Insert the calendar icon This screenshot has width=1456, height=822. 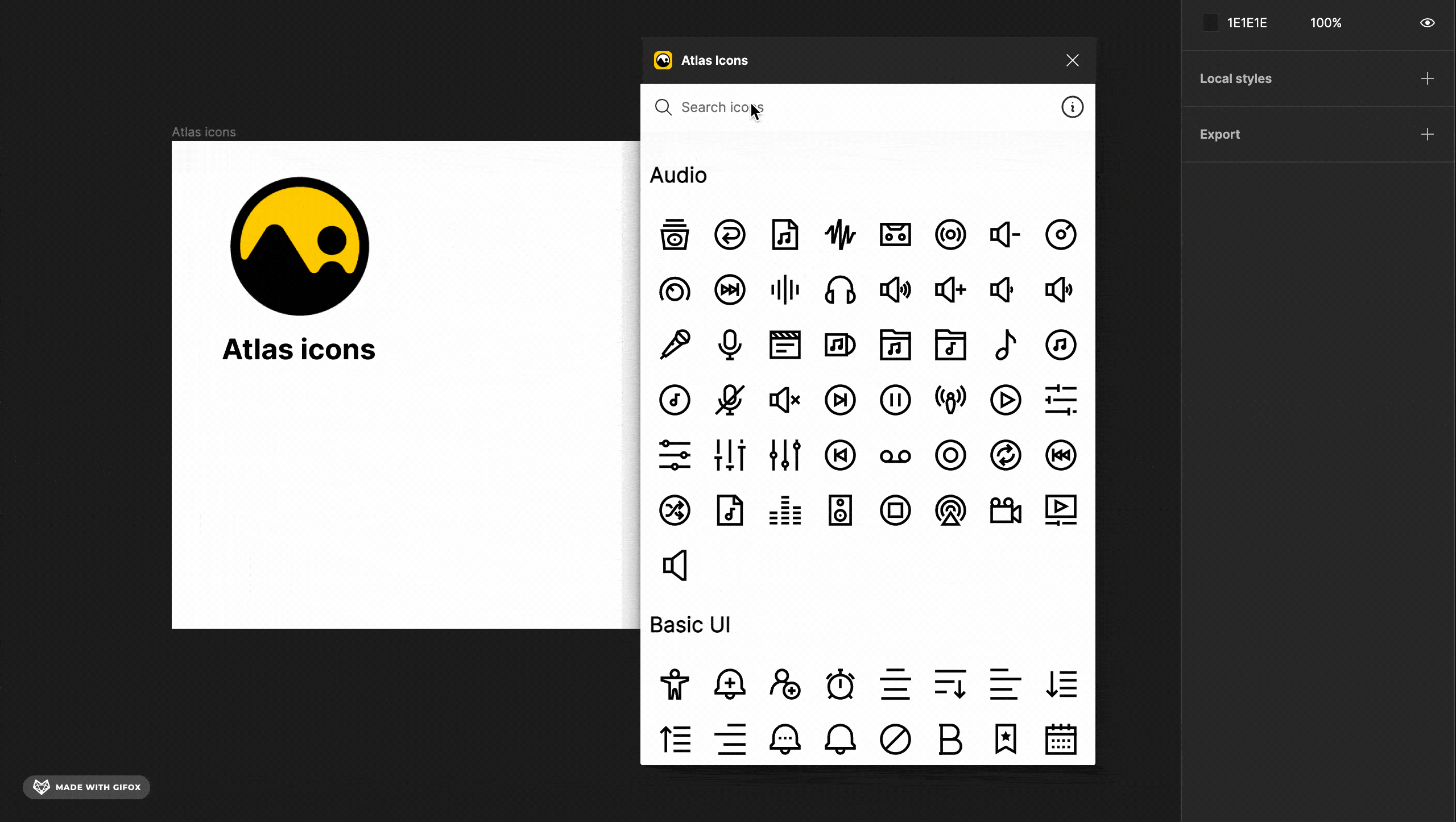tap(1061, 740)
